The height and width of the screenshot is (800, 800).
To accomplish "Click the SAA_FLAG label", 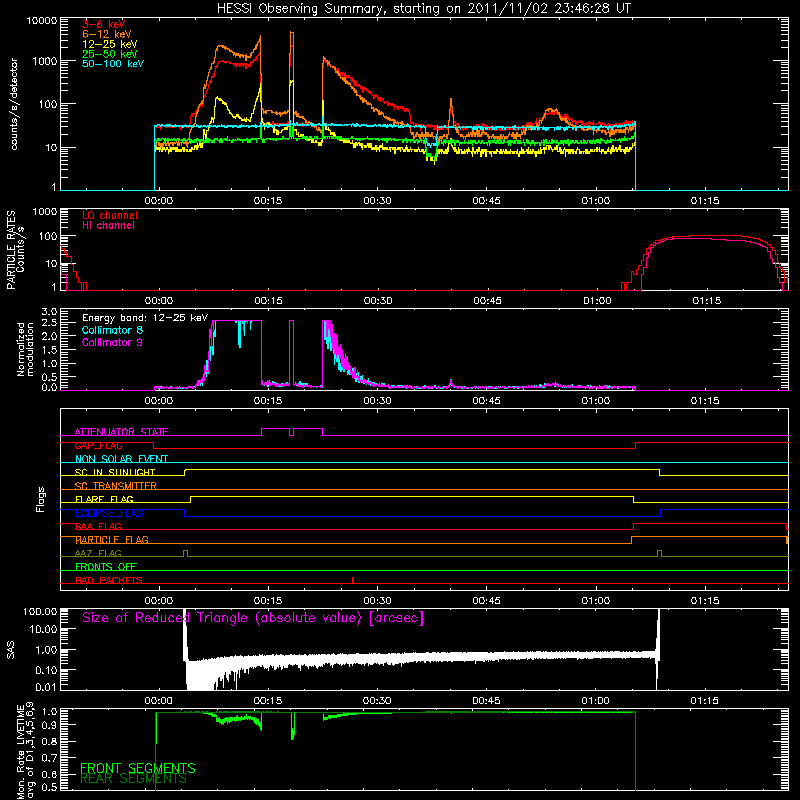I will click(98, 526).
